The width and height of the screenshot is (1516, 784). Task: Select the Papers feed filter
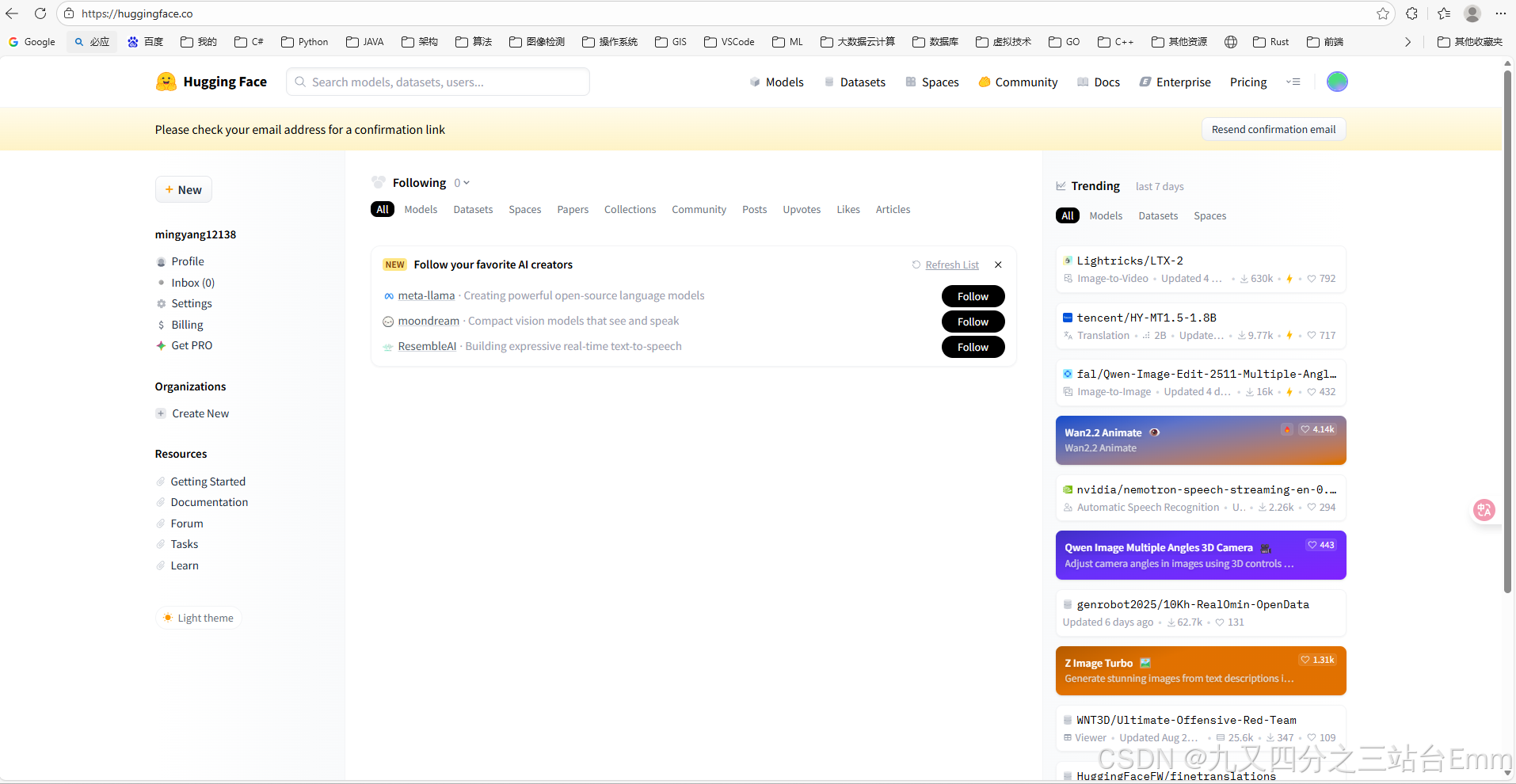573,209
